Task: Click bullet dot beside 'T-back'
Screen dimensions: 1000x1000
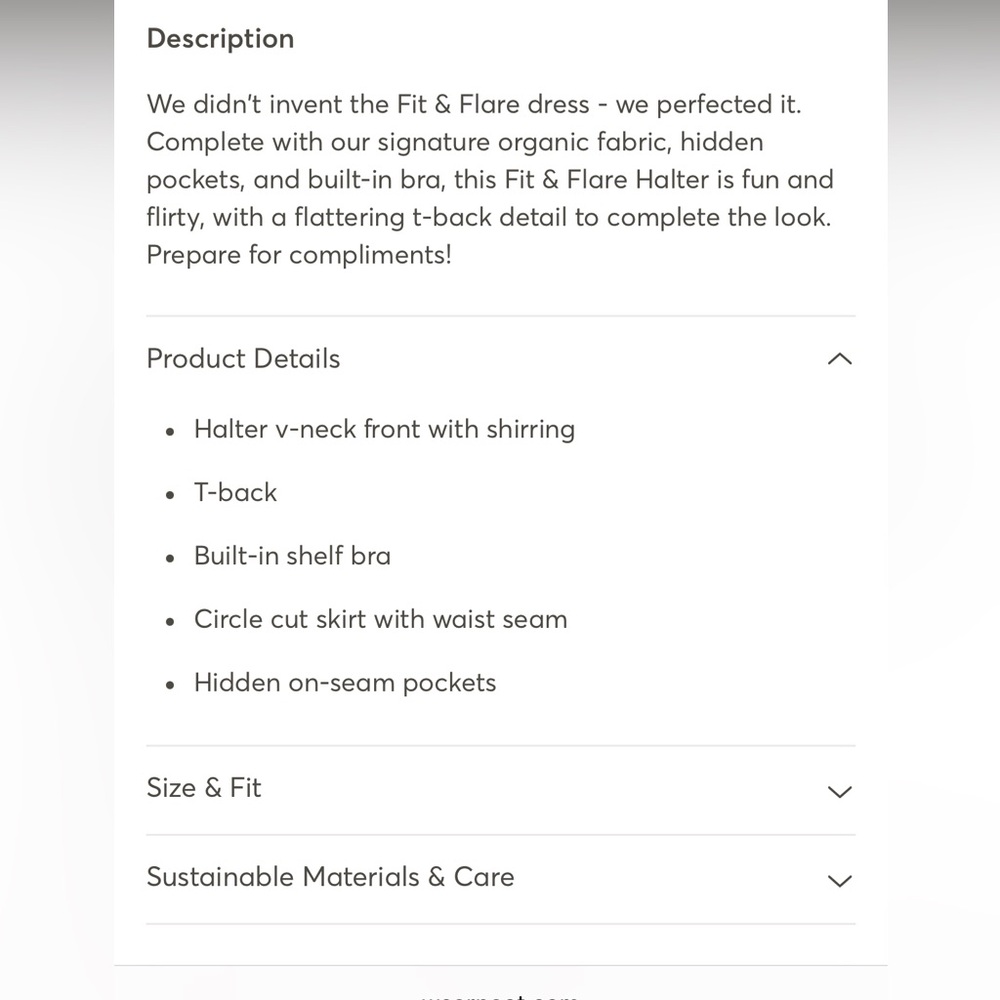Action: pos(170,495)
